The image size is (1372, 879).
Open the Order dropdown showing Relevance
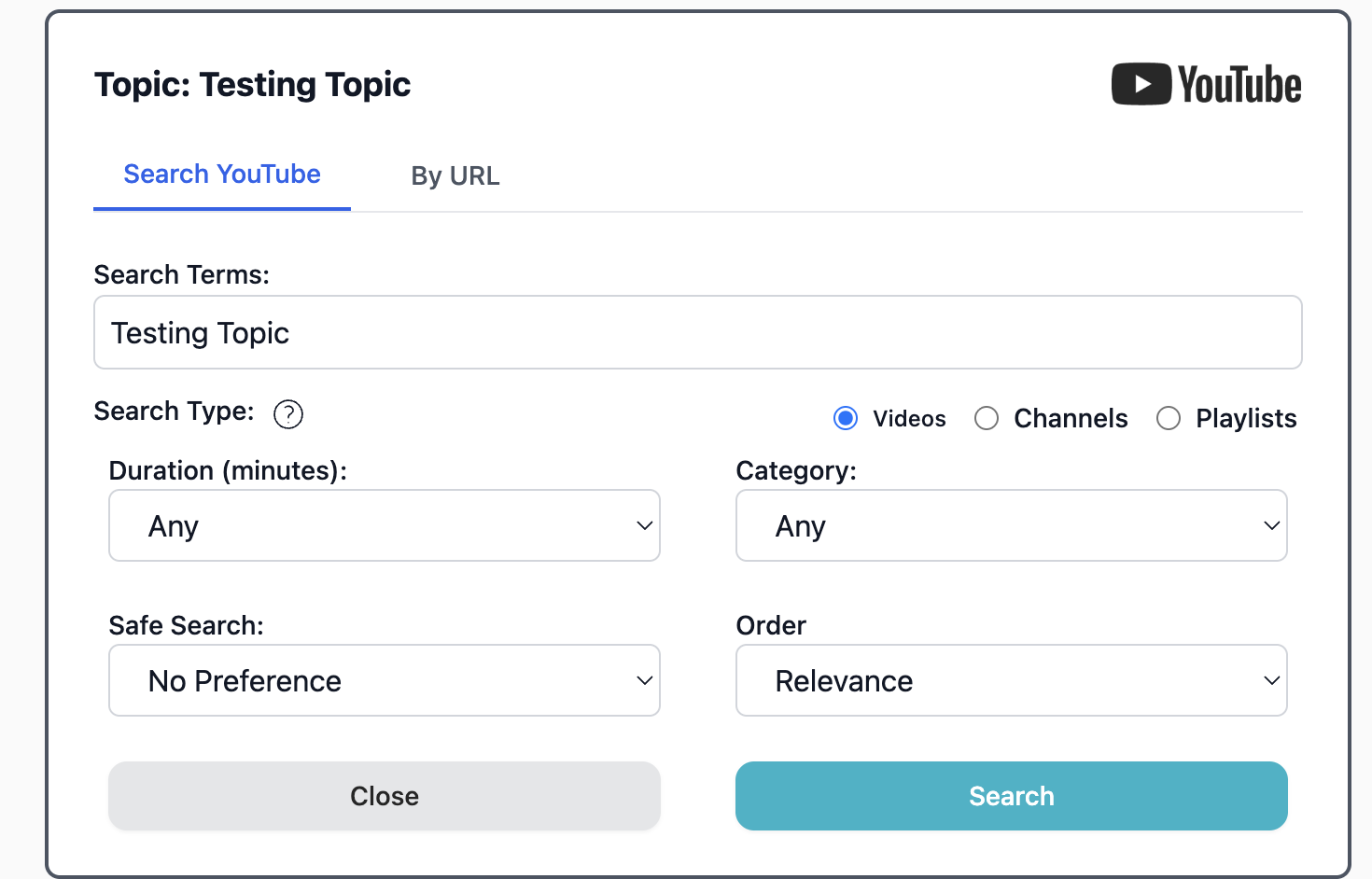1011,681
